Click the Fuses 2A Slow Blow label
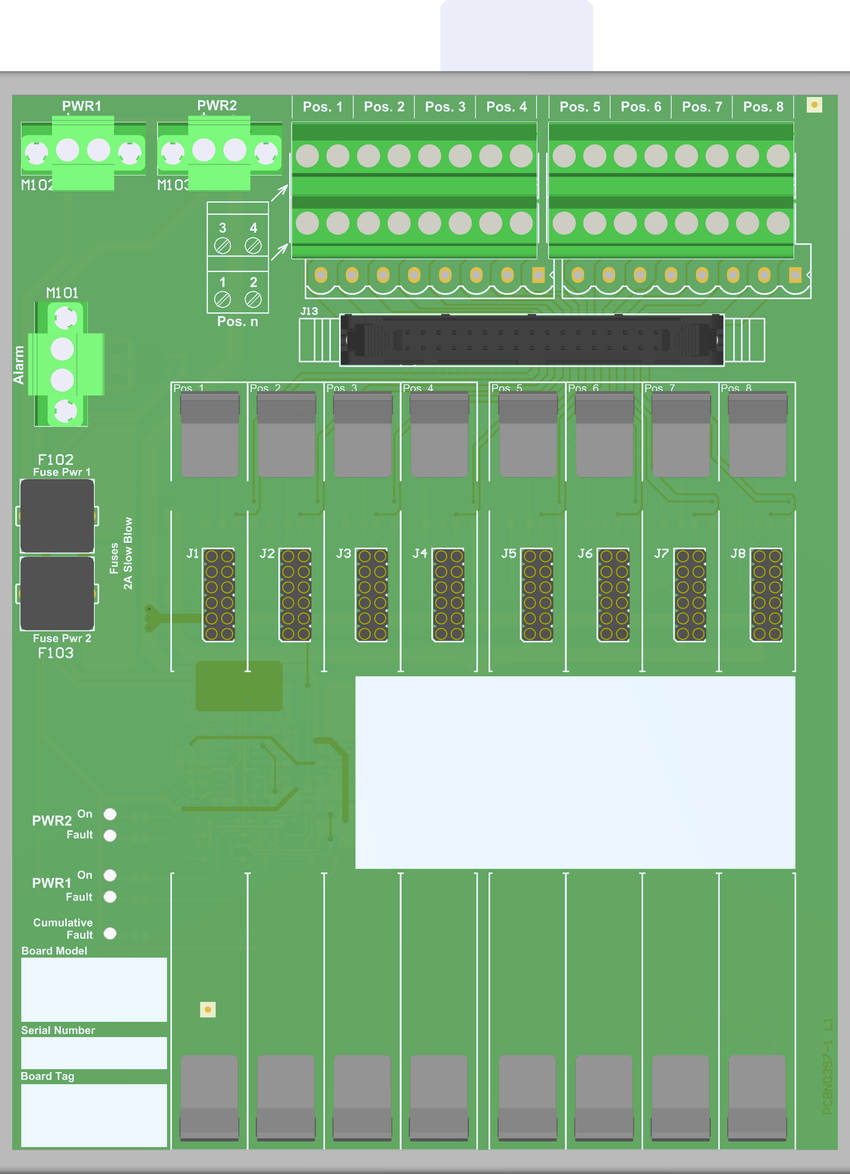This screenshot has height=1174, width=850. pyautogui.click(x=124, y=552)
